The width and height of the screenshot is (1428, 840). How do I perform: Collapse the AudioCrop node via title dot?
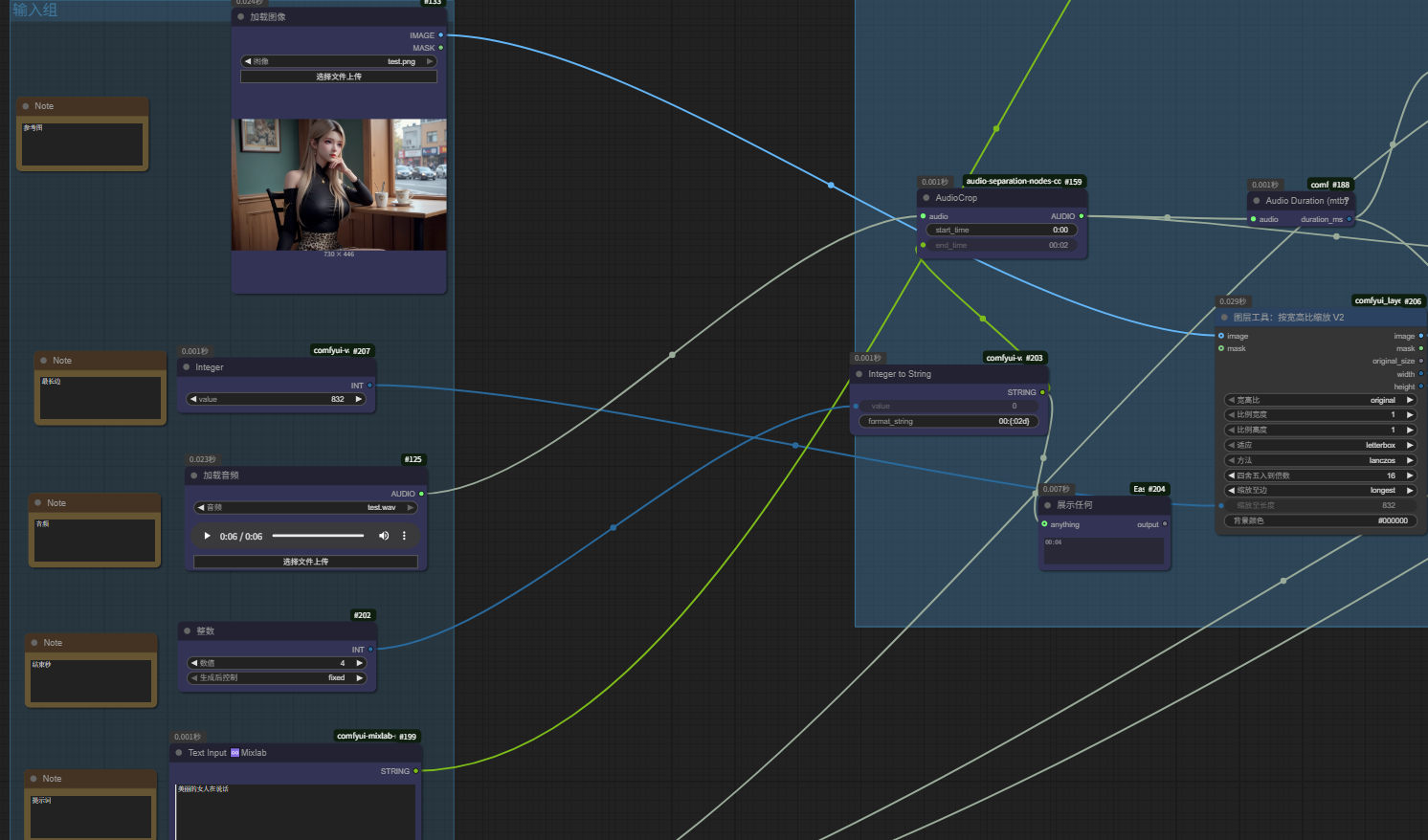(926, 198)
